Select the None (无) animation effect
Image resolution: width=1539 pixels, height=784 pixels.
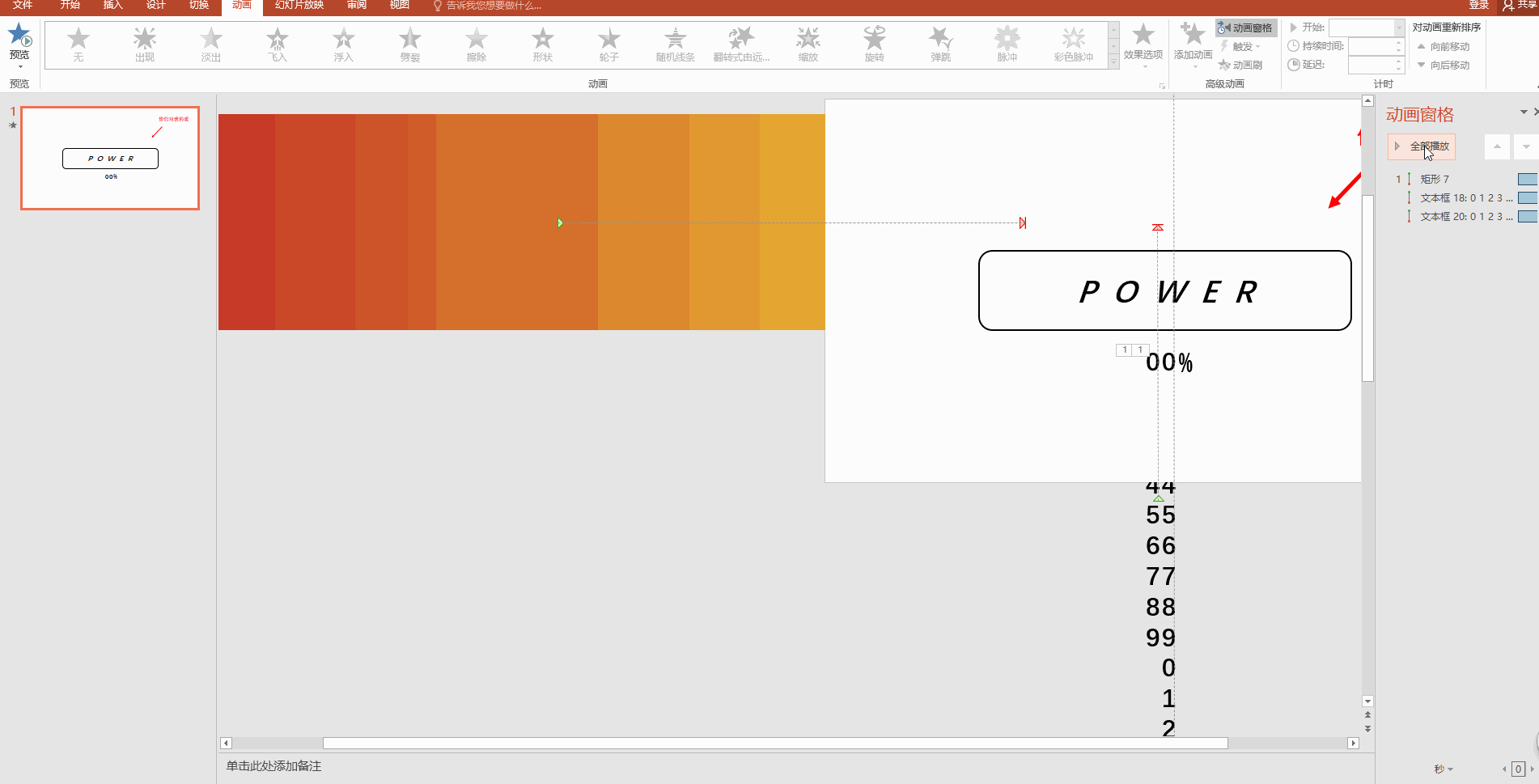[x=78, y=44]
